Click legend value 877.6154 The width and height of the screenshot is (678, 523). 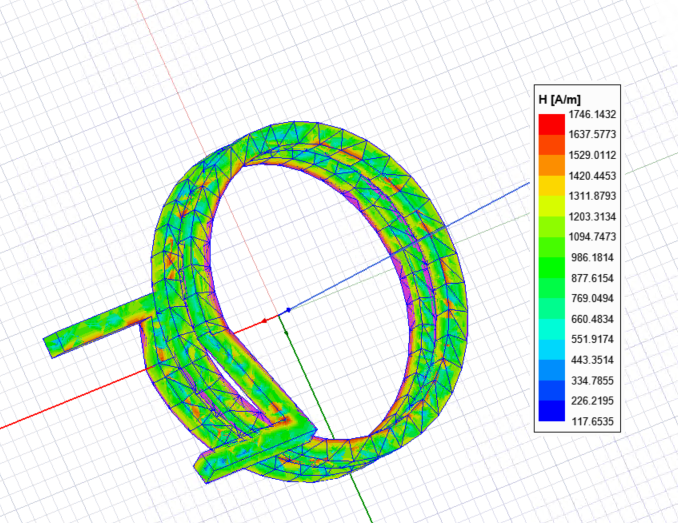[592, 278]
